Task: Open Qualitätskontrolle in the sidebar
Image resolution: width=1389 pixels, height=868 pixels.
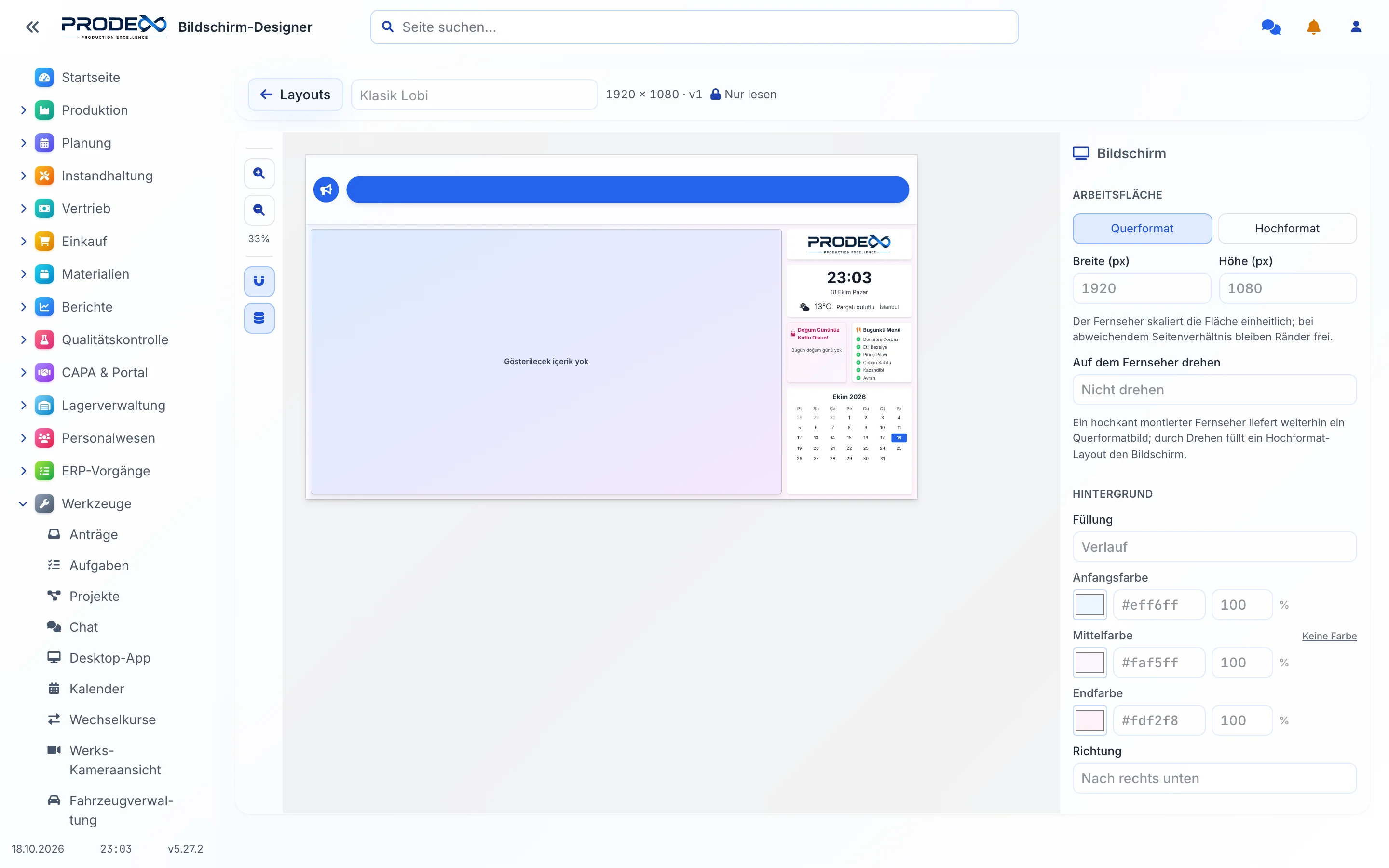Action: click(x=115, y=340)
